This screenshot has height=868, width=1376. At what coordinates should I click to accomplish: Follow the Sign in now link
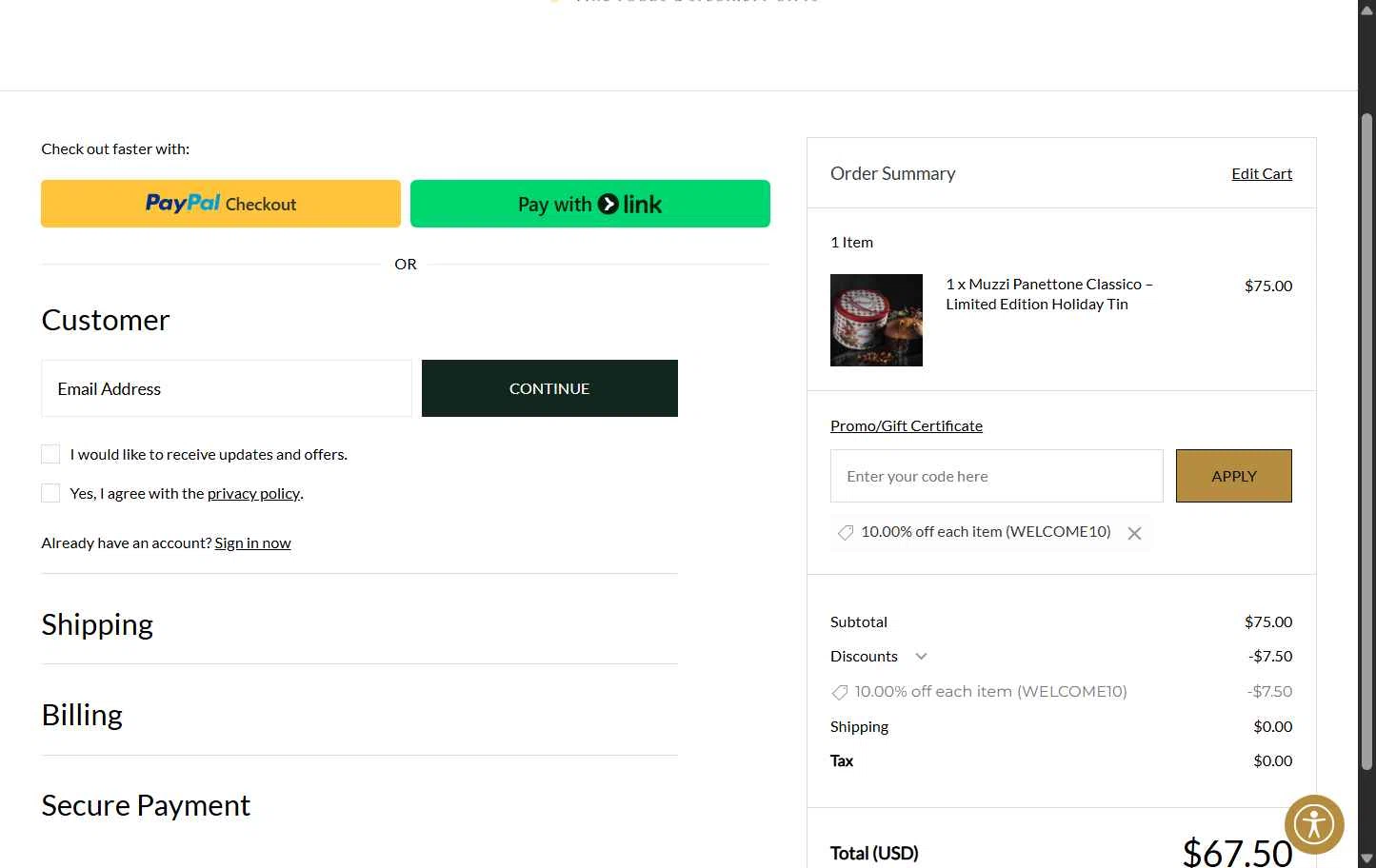point(252,542)
